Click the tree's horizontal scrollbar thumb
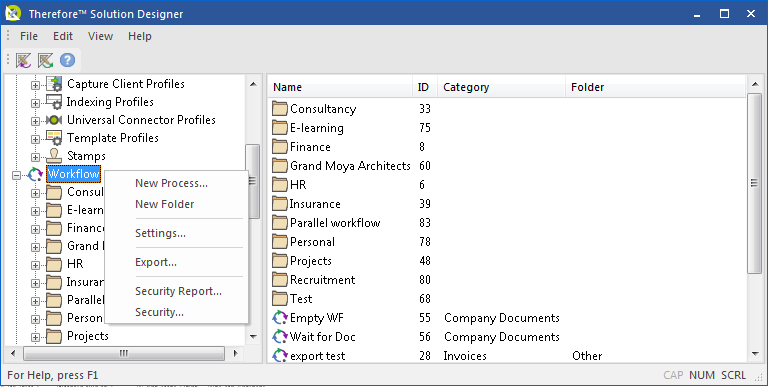 (124, 353)
